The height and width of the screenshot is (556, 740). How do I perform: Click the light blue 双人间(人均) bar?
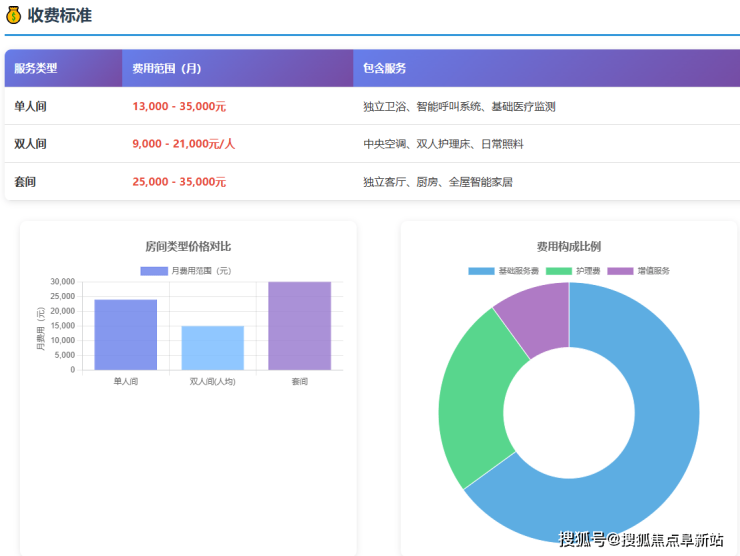[212, 348]
